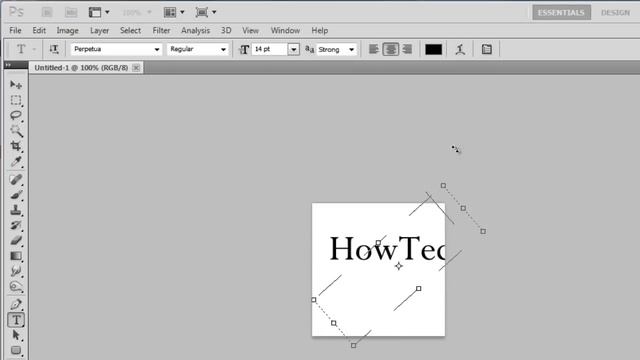The width and height of the screenshot is (640, 360).
Task: Toggle the Character and Paragraph panels
Action: click(x=487, y=49)
